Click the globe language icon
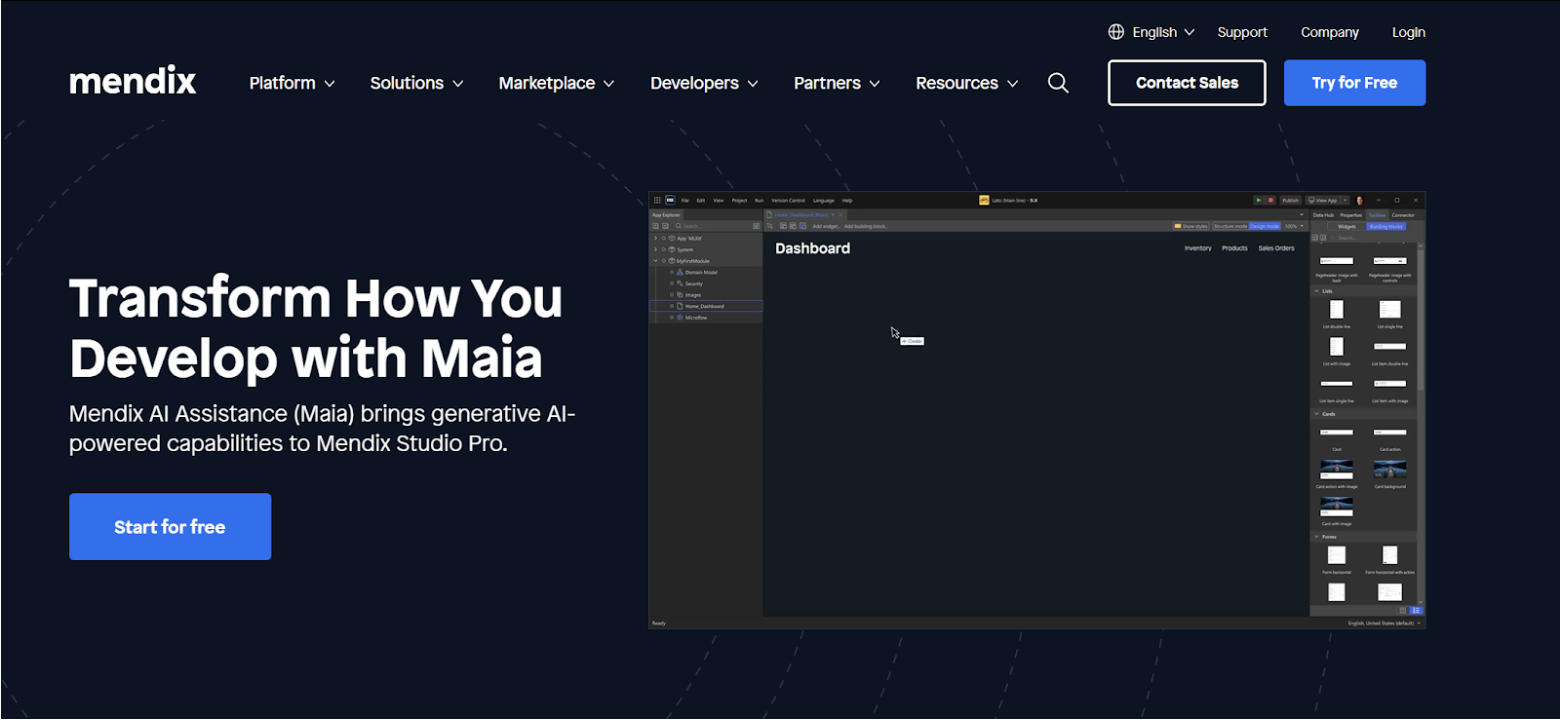This screenshot has width=1560, height=722. click(x=1116, y=32)
